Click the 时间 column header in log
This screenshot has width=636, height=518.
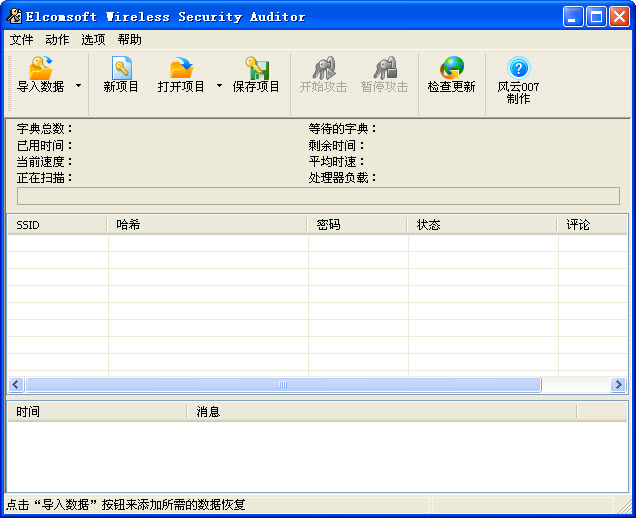(x=97, y=412)
